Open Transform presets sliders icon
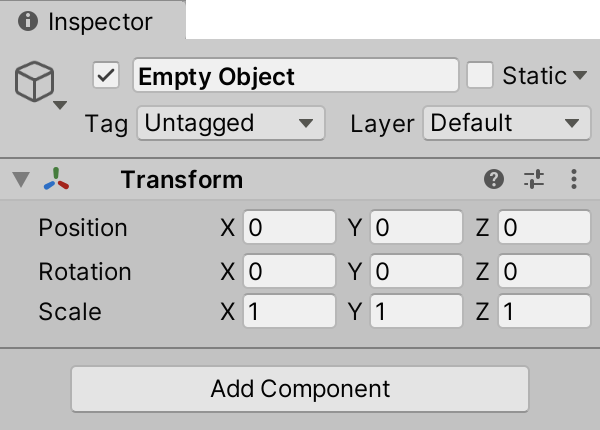The image size is (600, 430). pyautogui.click(x=534, y=180)
